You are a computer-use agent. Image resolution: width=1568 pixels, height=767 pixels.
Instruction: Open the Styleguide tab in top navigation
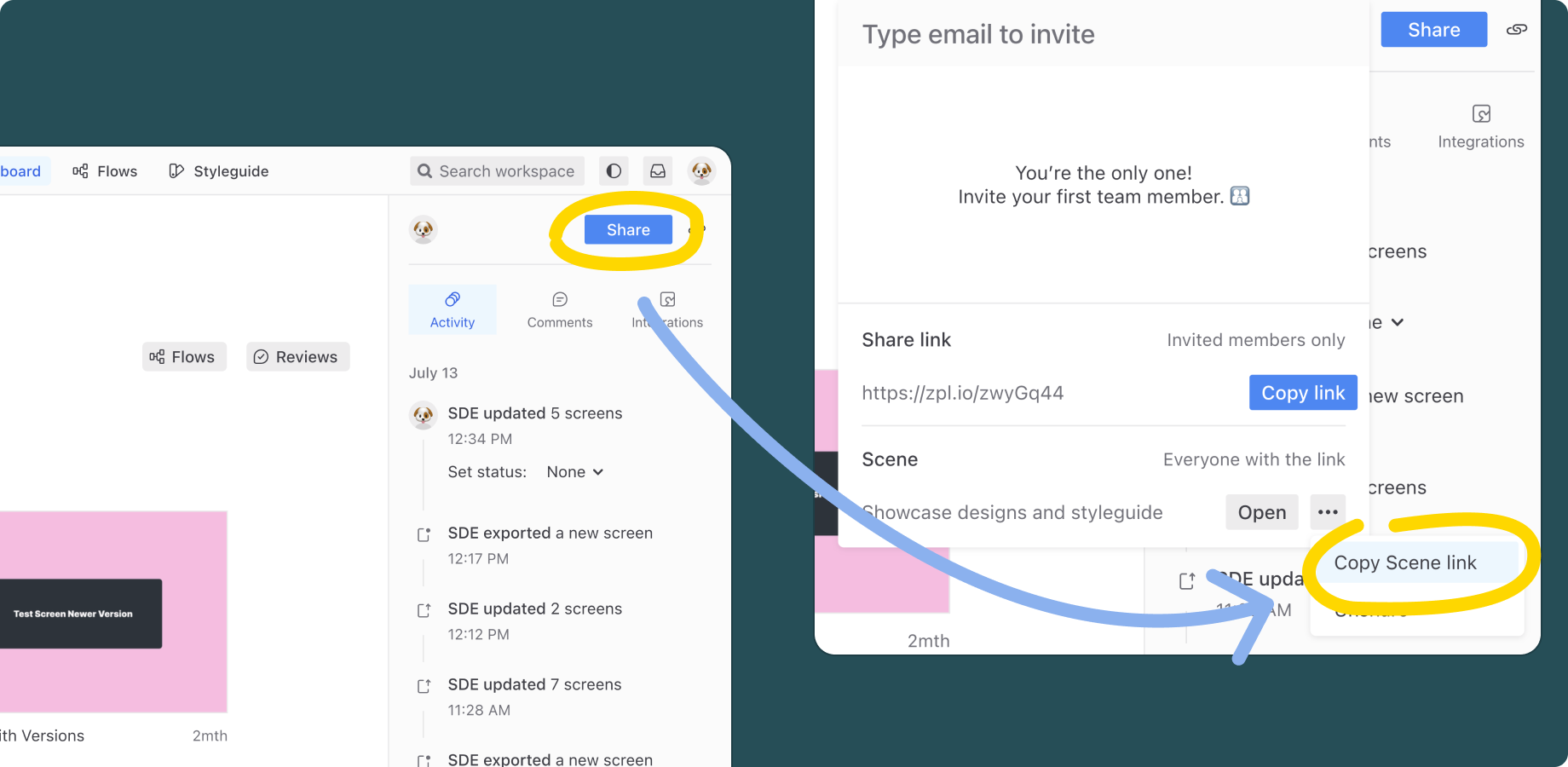coord(219,171)
